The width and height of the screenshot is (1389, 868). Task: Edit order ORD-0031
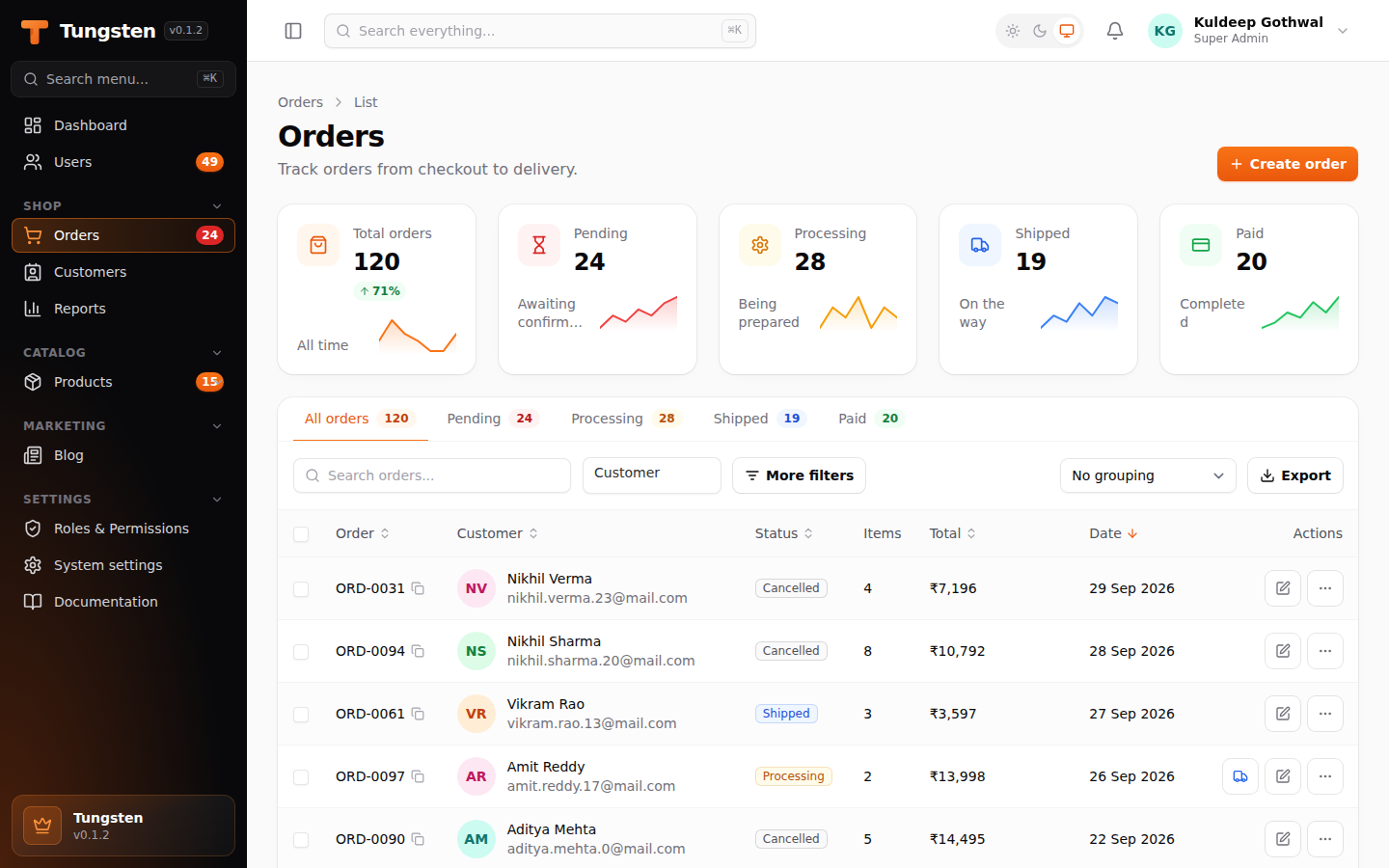tap(1283, 588)
